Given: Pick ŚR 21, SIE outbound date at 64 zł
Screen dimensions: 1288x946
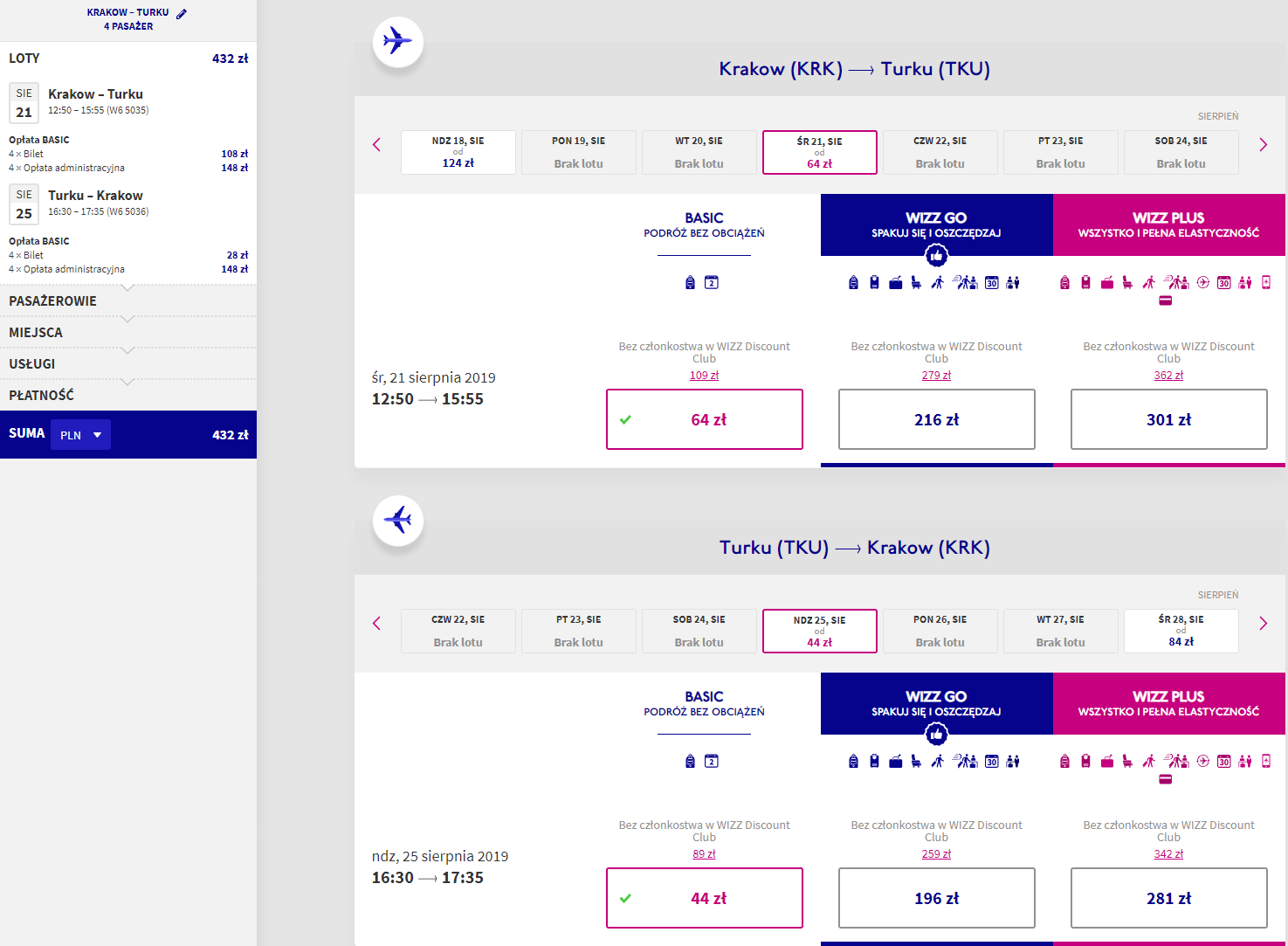Looking at the screenshot, I should tap(820, 153).
